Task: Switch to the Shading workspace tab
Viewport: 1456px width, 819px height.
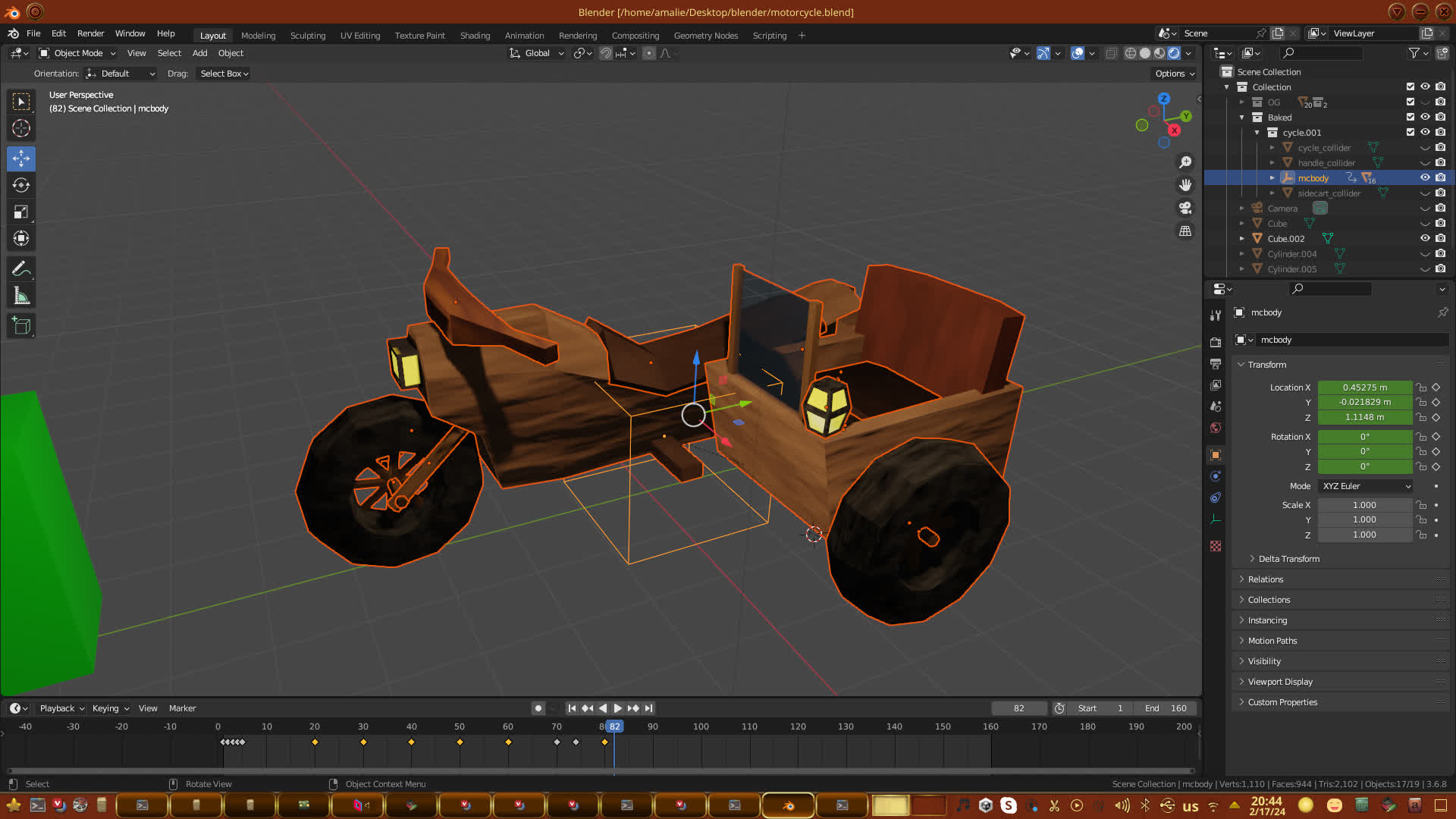Action: click(x=475, y=36)
